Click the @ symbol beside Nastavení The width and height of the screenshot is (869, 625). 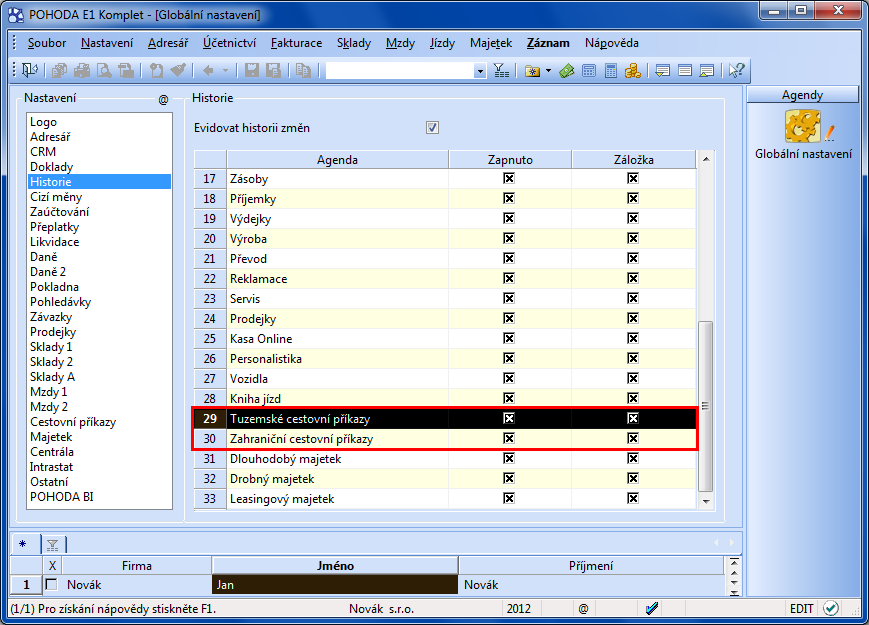tap(163, 100)
